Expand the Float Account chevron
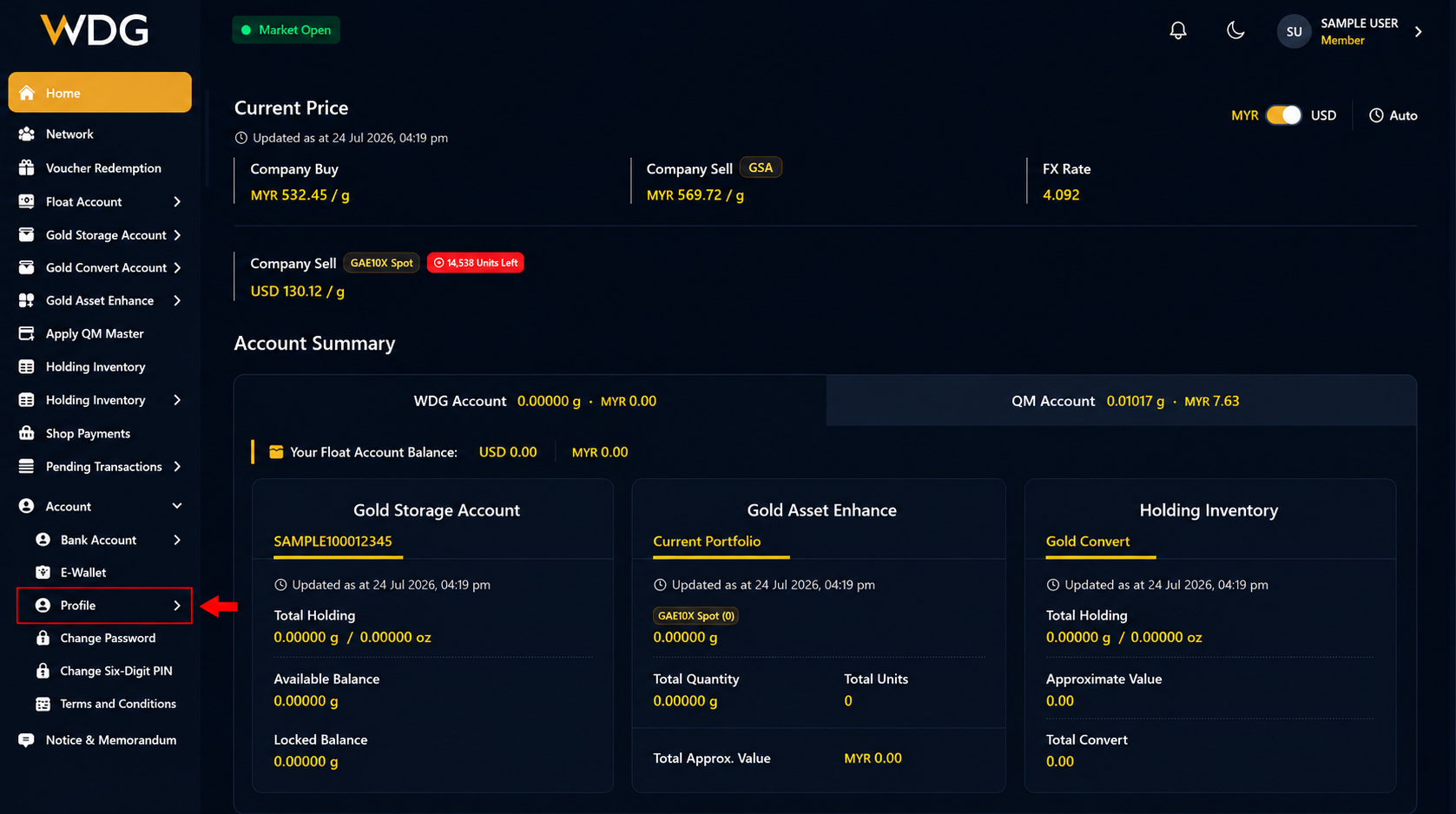This screenshot has height=814, width=1456. pos(177,201)
